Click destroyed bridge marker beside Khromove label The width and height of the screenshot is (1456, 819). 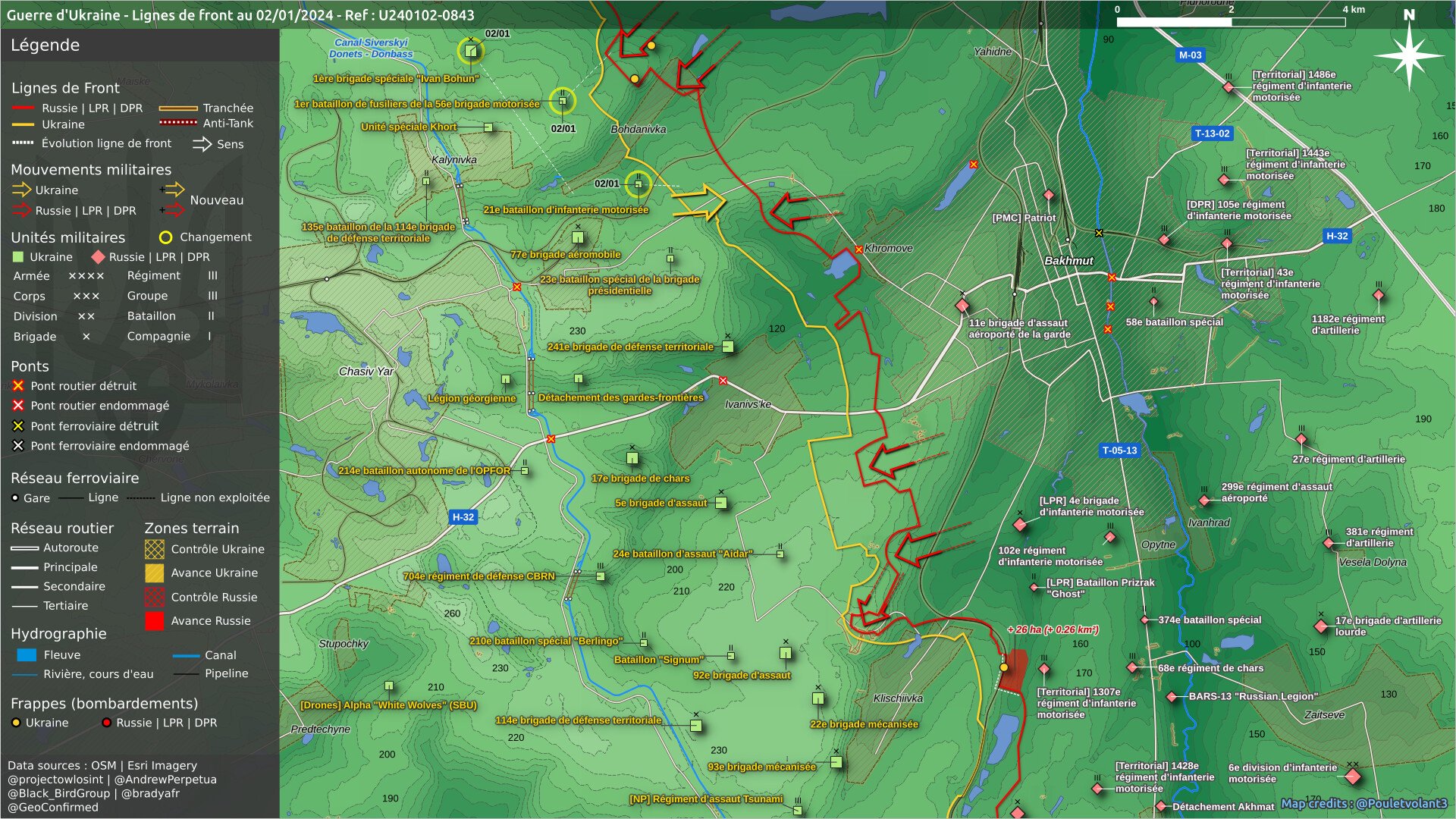858,249
